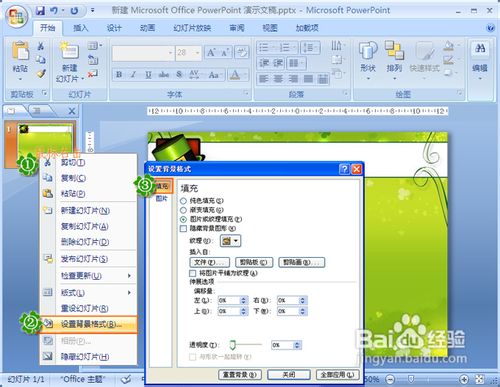Toggle tile picture as texture checkbox
This screenshot has height=387, width=500.
coord(192,273)
